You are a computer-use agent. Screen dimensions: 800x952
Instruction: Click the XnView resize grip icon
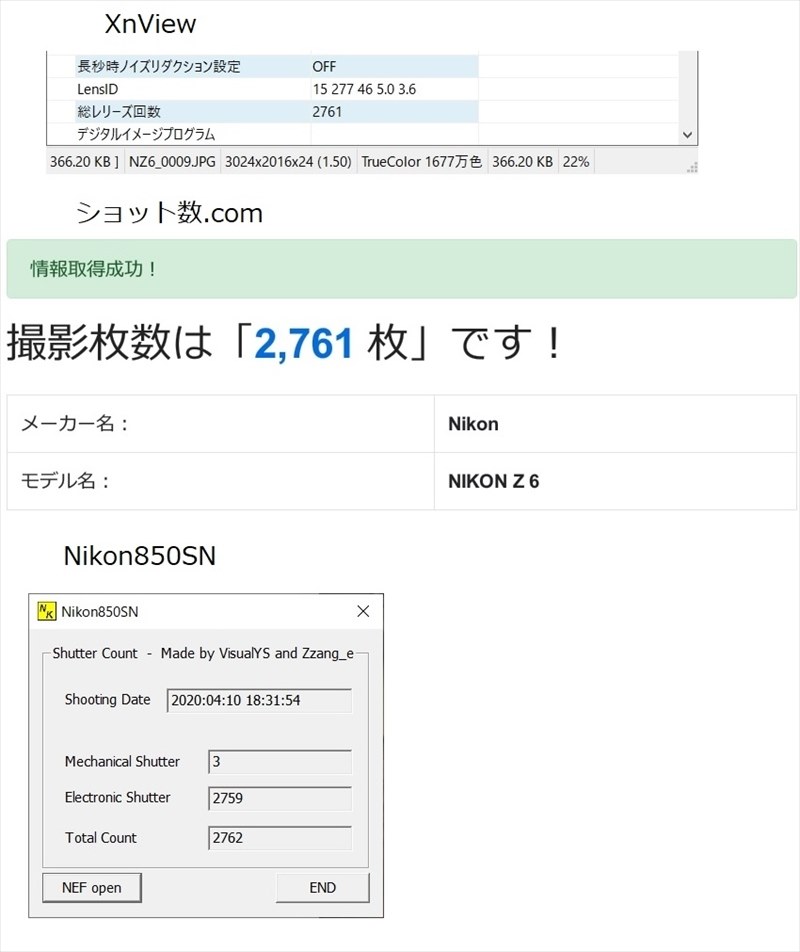(x=692, y=167)
